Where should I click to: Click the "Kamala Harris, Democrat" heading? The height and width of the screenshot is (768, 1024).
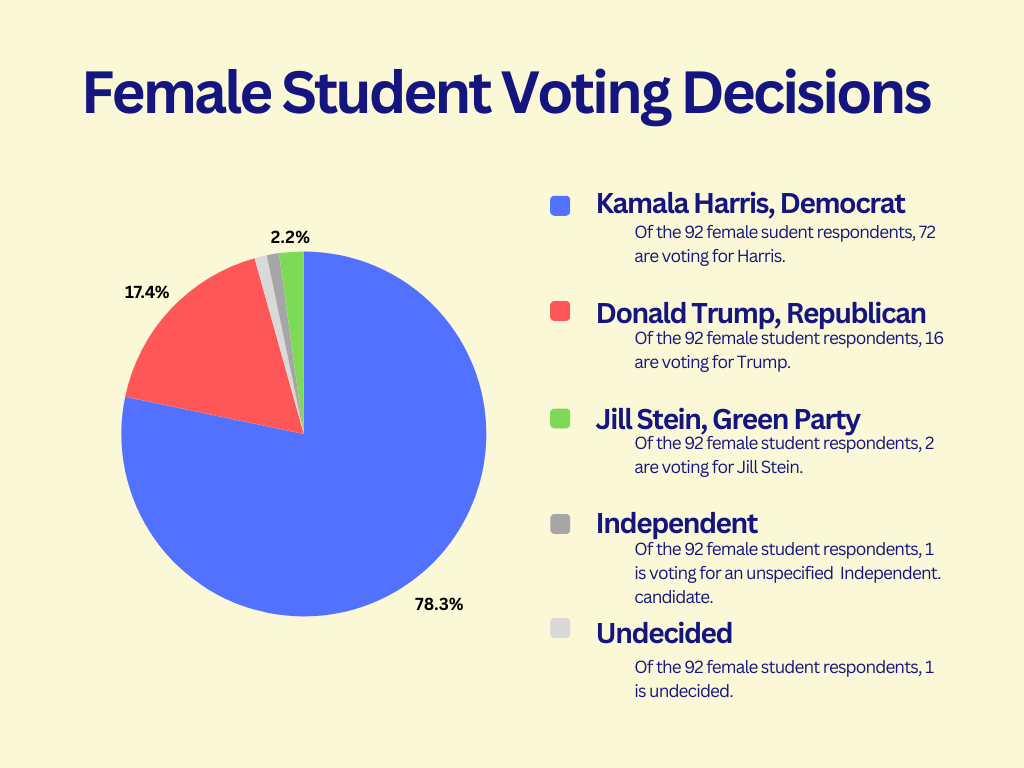coord(750,204)
